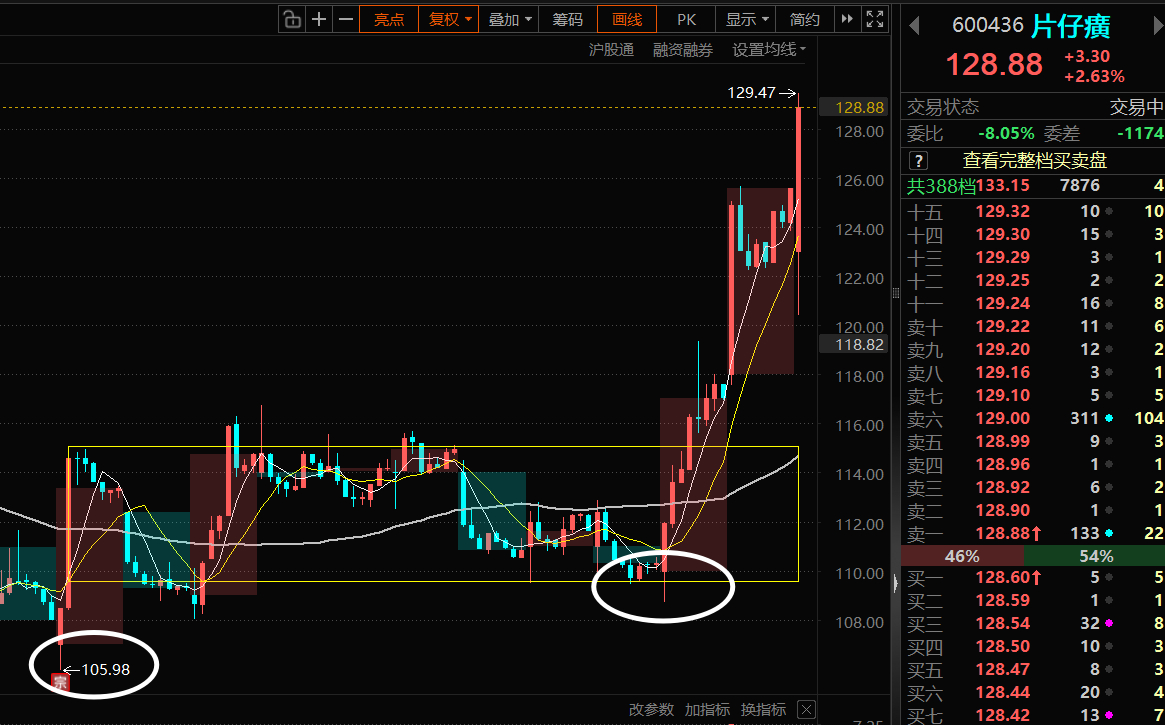Viewport: 1165px width, 725px height.
Task: Select the 沪股通 tag
Action: (611, 50)
